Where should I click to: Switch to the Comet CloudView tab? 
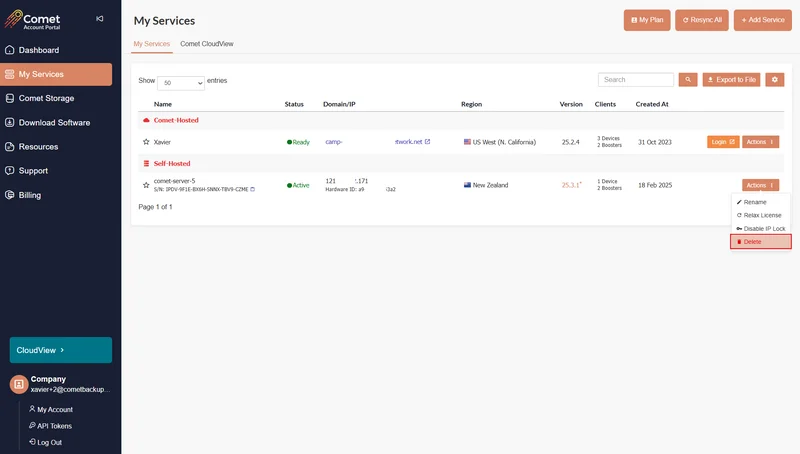(x=207, y=44)
